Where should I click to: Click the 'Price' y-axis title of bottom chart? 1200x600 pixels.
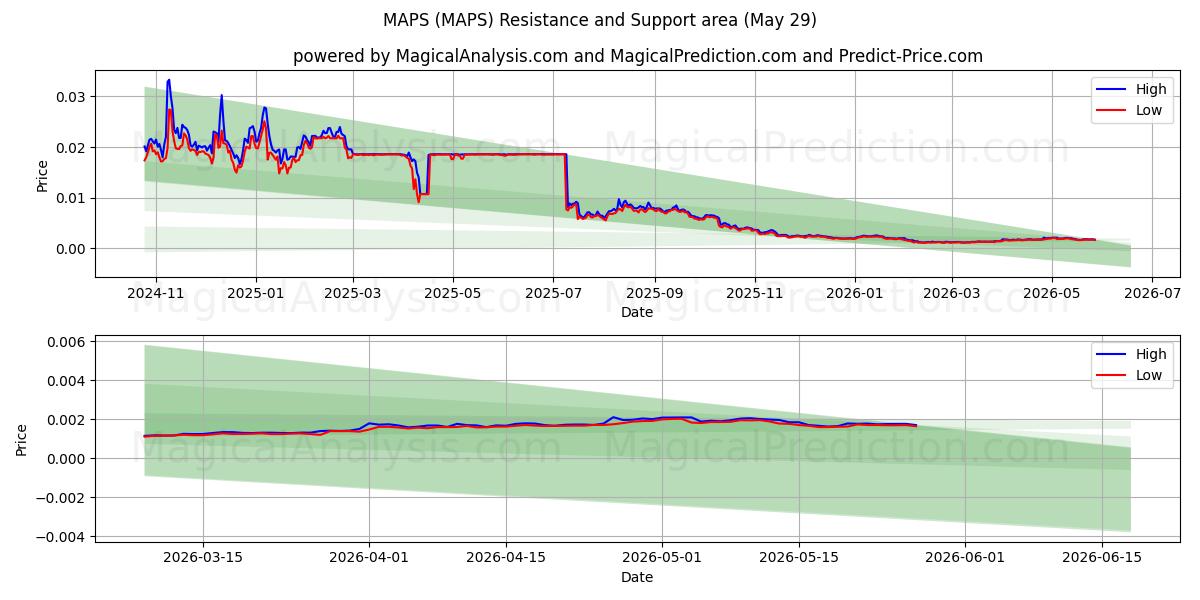(x=22, y=439)
